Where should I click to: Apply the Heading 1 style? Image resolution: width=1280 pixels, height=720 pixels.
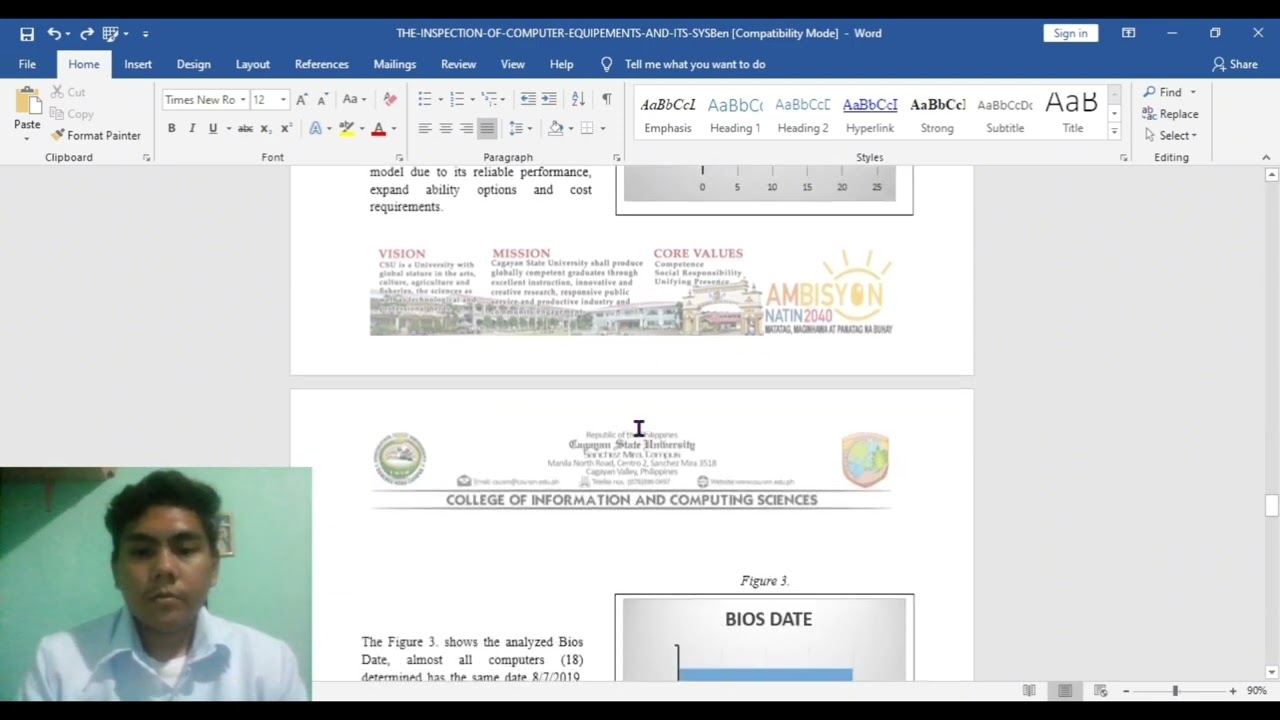pos(735,114)
